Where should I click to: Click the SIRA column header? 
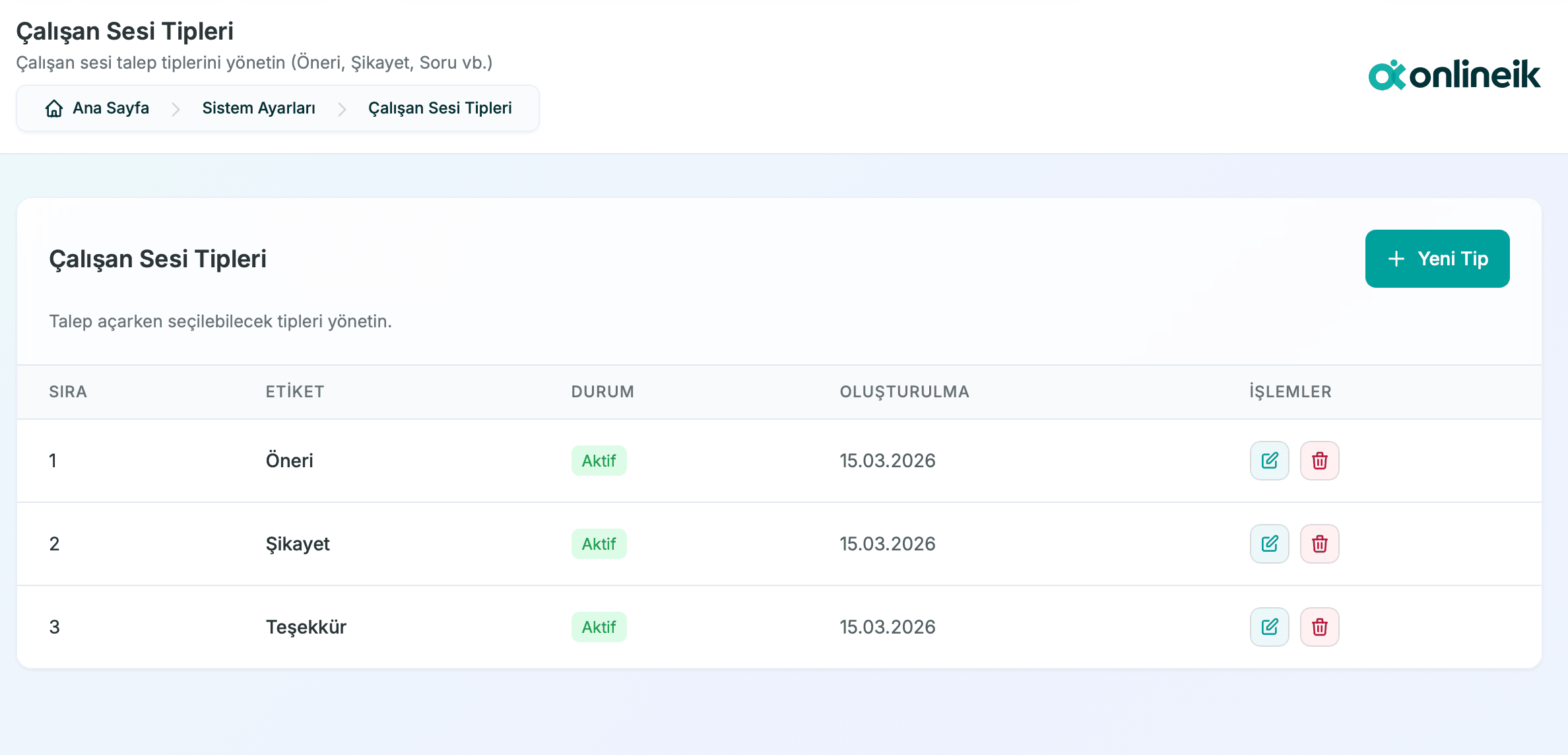coord(68,392)
